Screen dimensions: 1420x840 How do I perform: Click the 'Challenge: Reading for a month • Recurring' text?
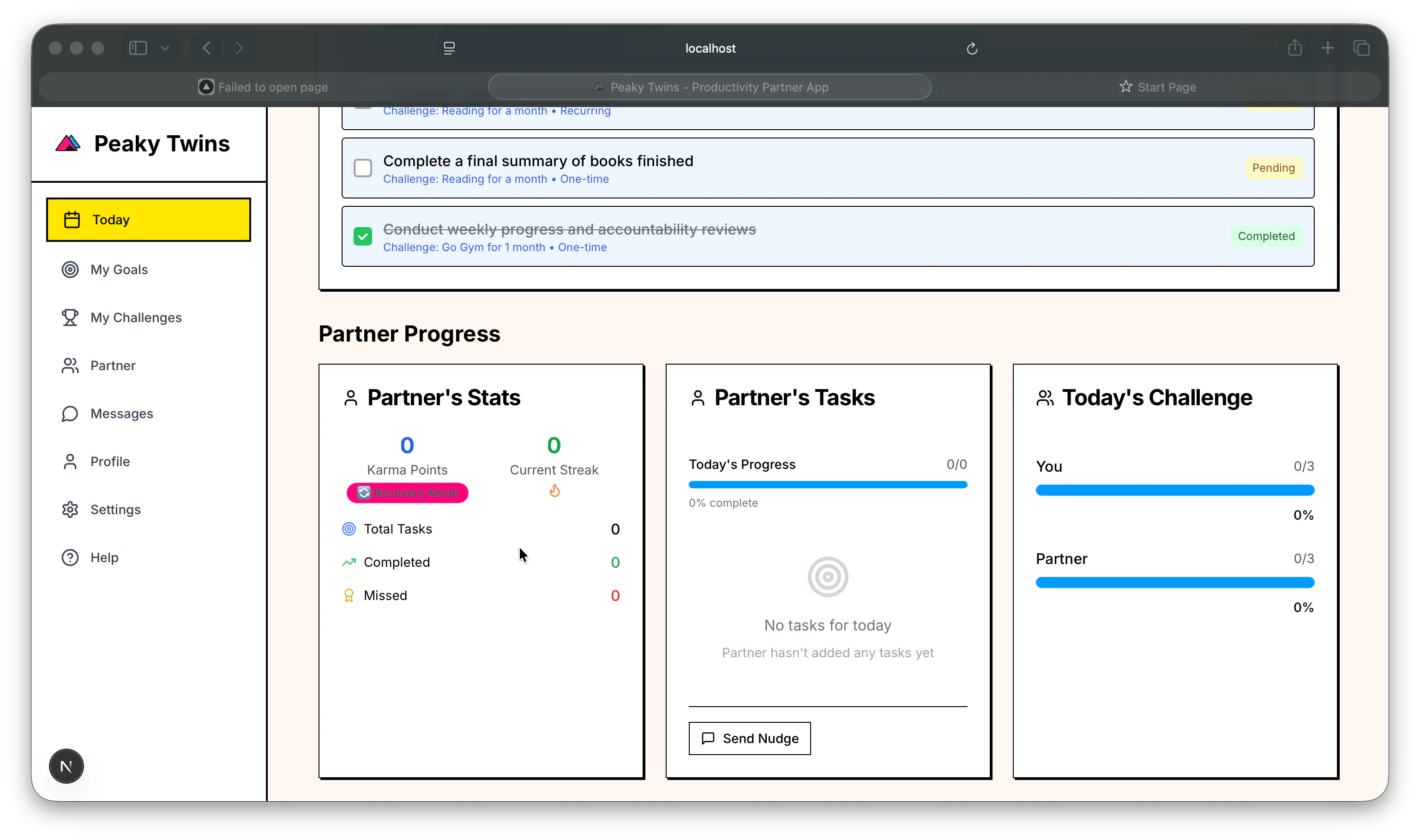click(x=497, y=111)
